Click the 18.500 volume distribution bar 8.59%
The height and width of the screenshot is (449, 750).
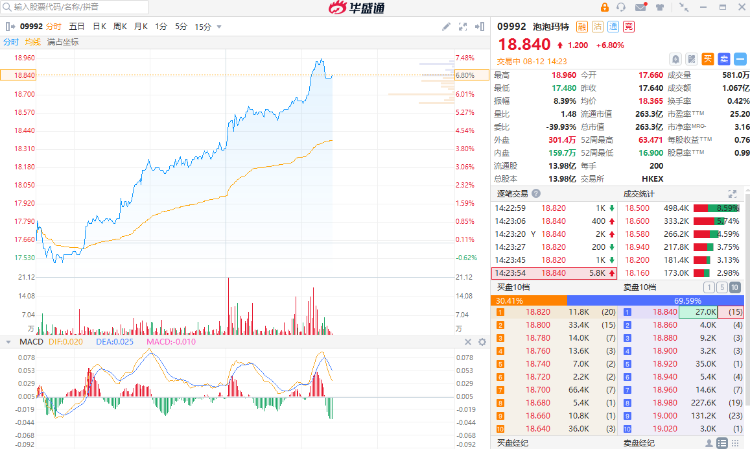click(x=717, y=208)
